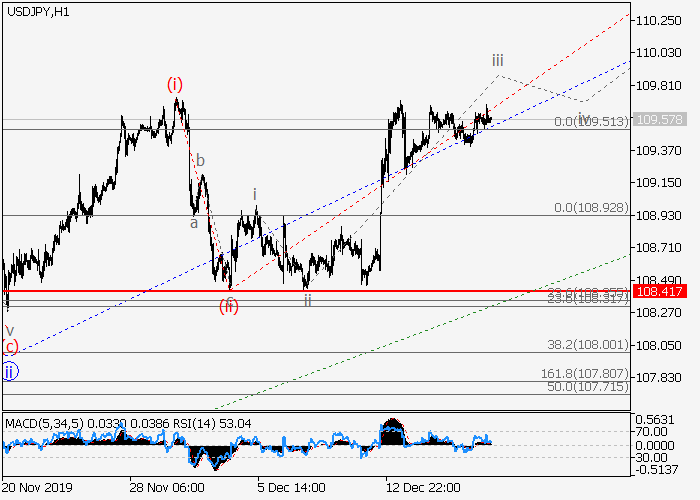Image resolution: width=700 pixels, height=500 pixels.
Task: Click the MACD(5,34,5) indicator label
Action: pos(38,422)
